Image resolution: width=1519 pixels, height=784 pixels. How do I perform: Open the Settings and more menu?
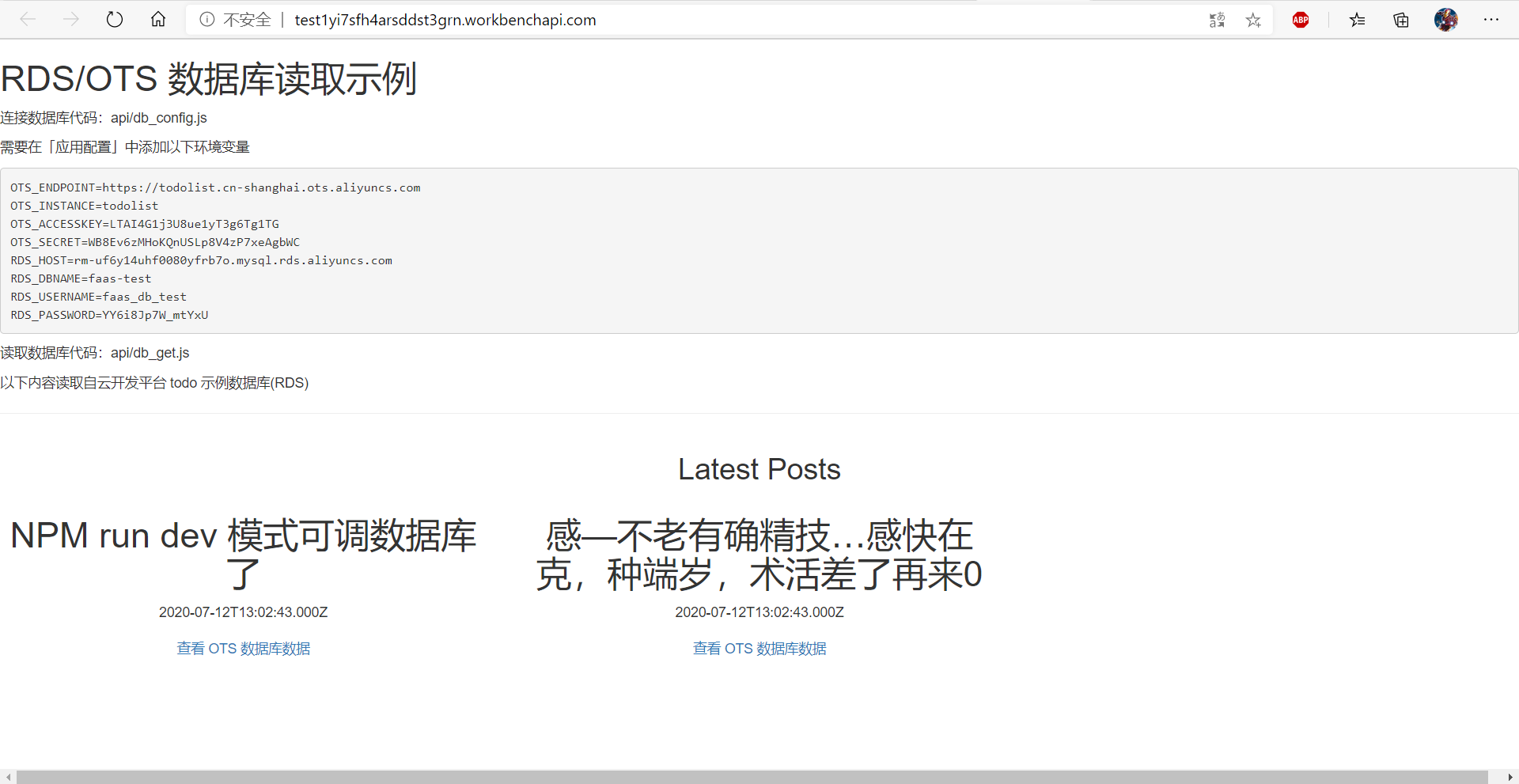point(1491,20)
